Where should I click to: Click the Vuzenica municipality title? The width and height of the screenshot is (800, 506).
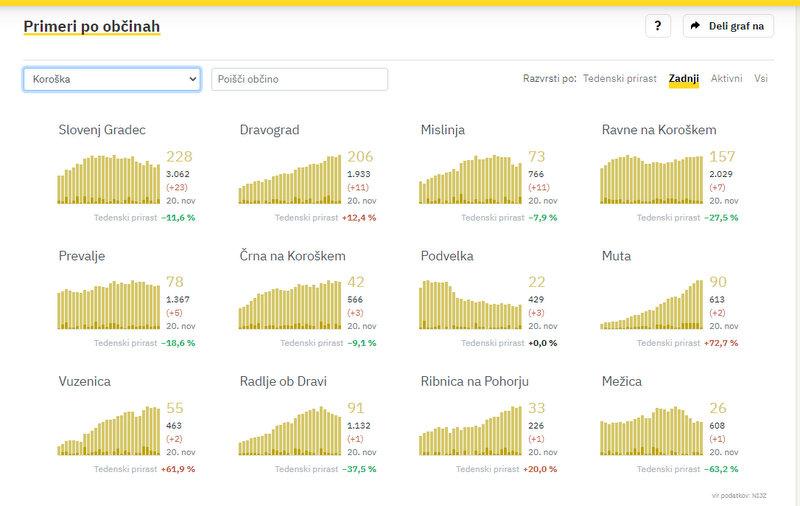click(85, 381)
